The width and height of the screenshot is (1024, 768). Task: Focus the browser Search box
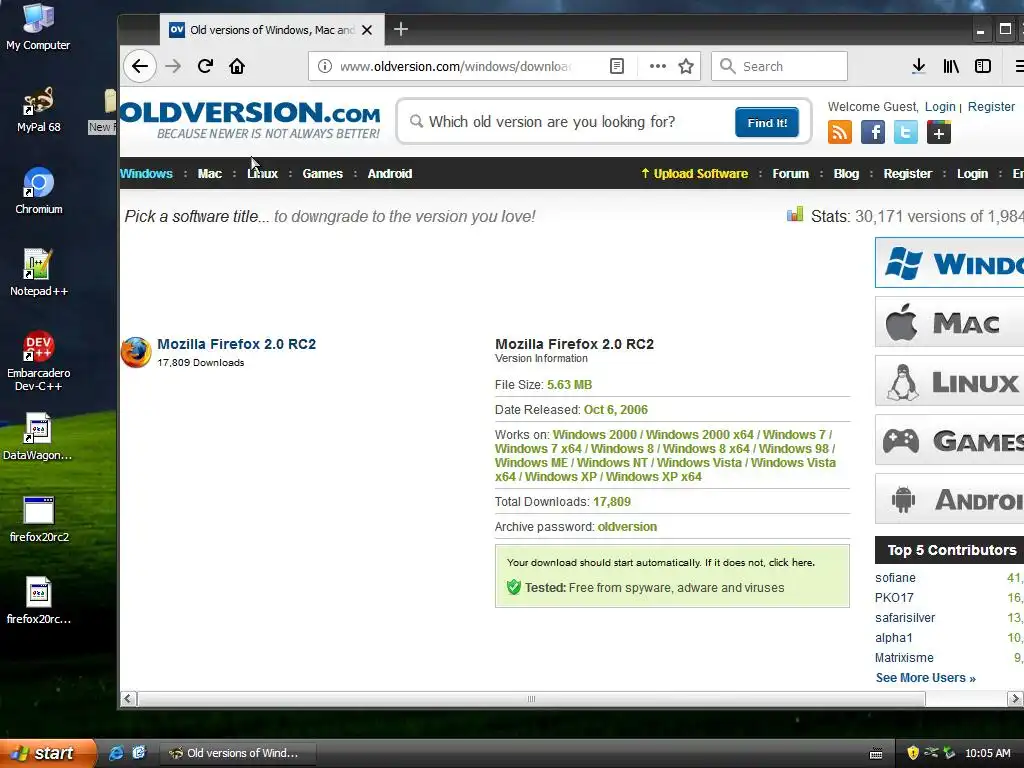779,66
